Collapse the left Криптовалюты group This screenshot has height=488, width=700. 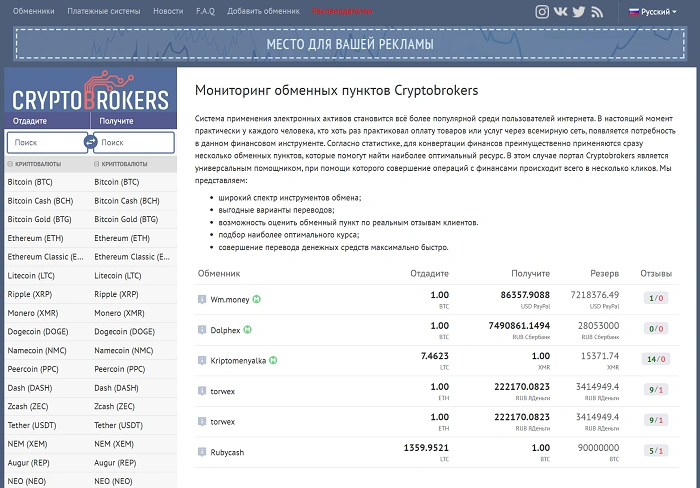(34, 164)
